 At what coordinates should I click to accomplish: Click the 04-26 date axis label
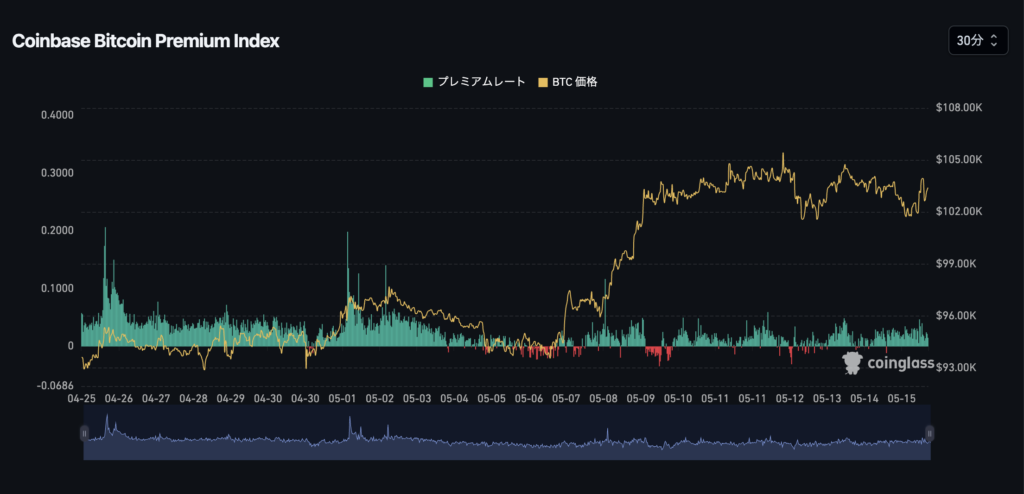[118, 398]
